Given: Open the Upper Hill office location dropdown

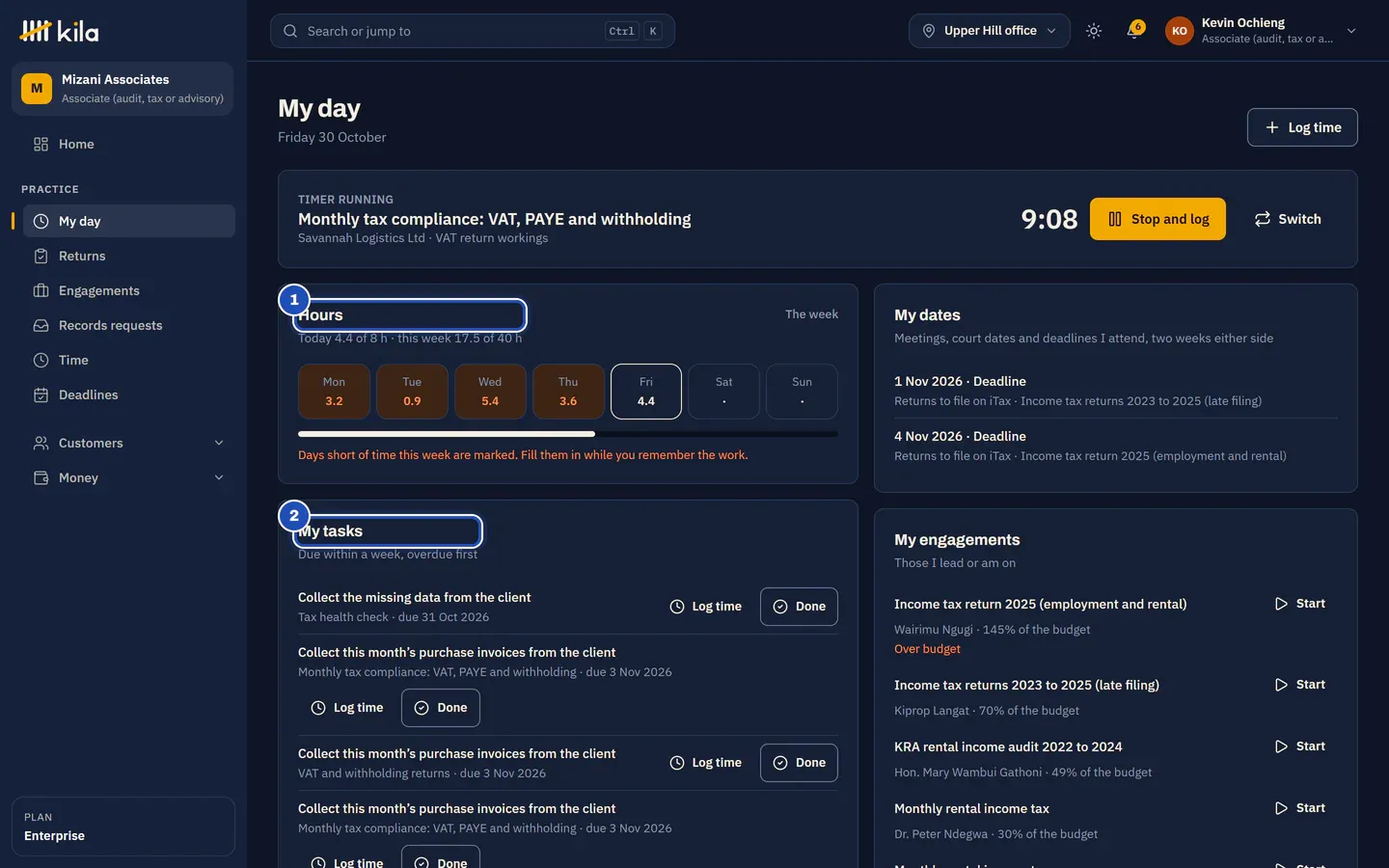Looking at the screenshot, I should (990, 31).
